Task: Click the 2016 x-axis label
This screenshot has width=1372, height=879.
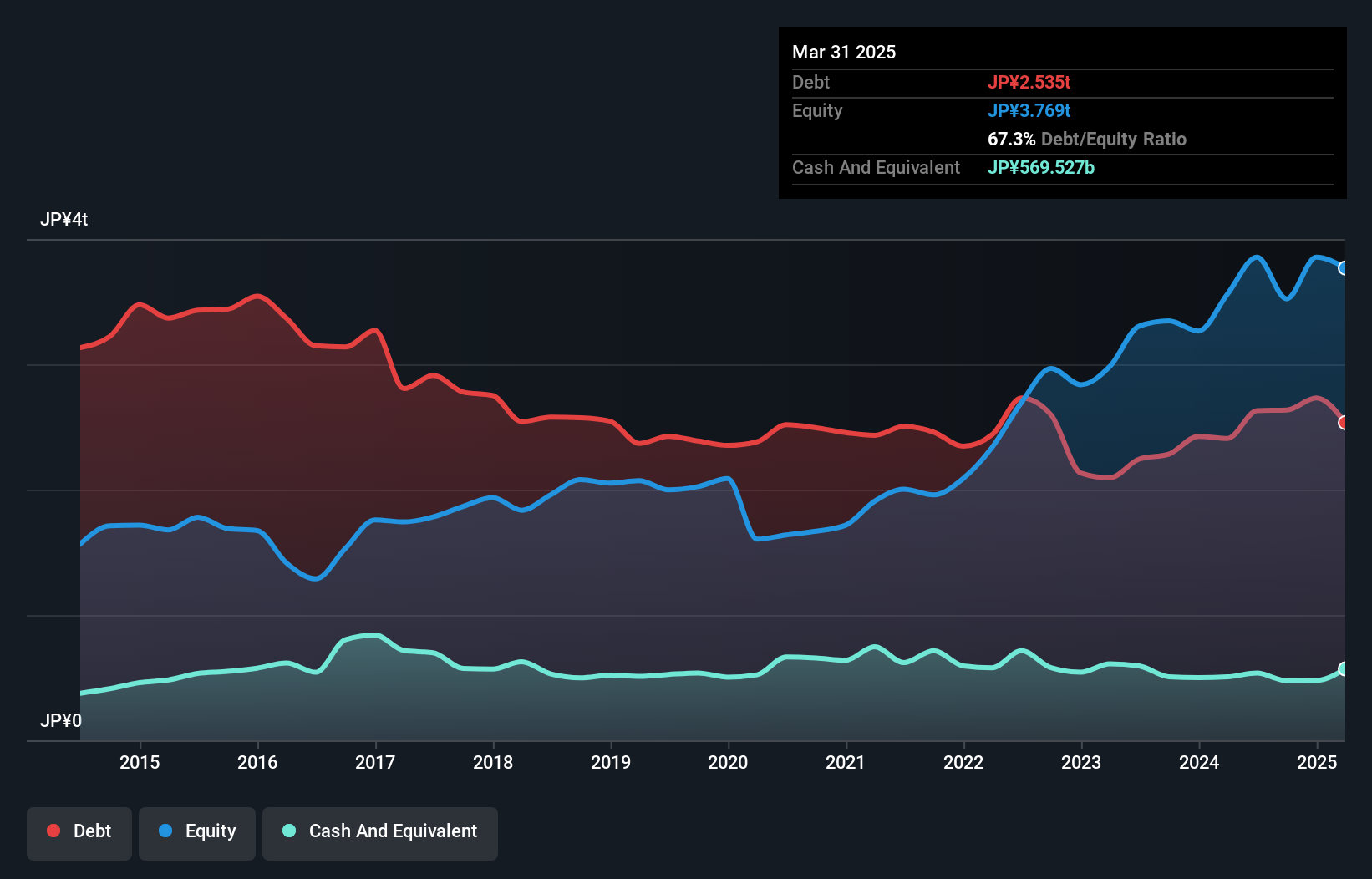Action: pos(257,762)
